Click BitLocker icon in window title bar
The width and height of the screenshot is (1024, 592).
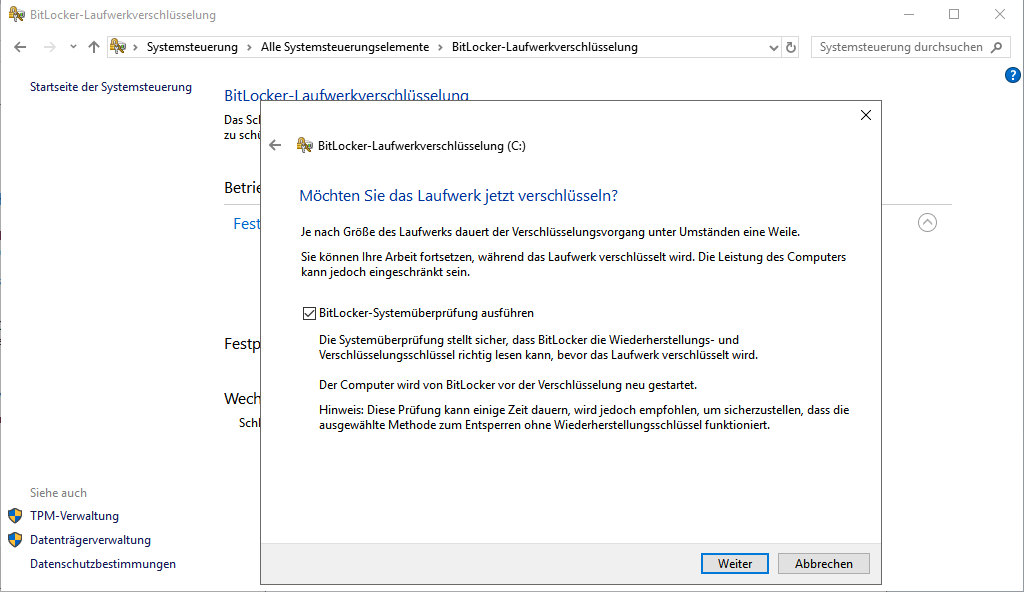(17, 14)
